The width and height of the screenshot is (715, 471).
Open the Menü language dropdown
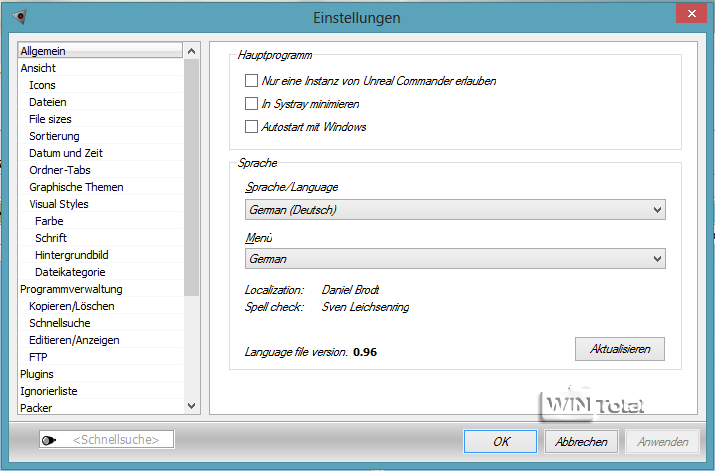click(x=455, y=259)
